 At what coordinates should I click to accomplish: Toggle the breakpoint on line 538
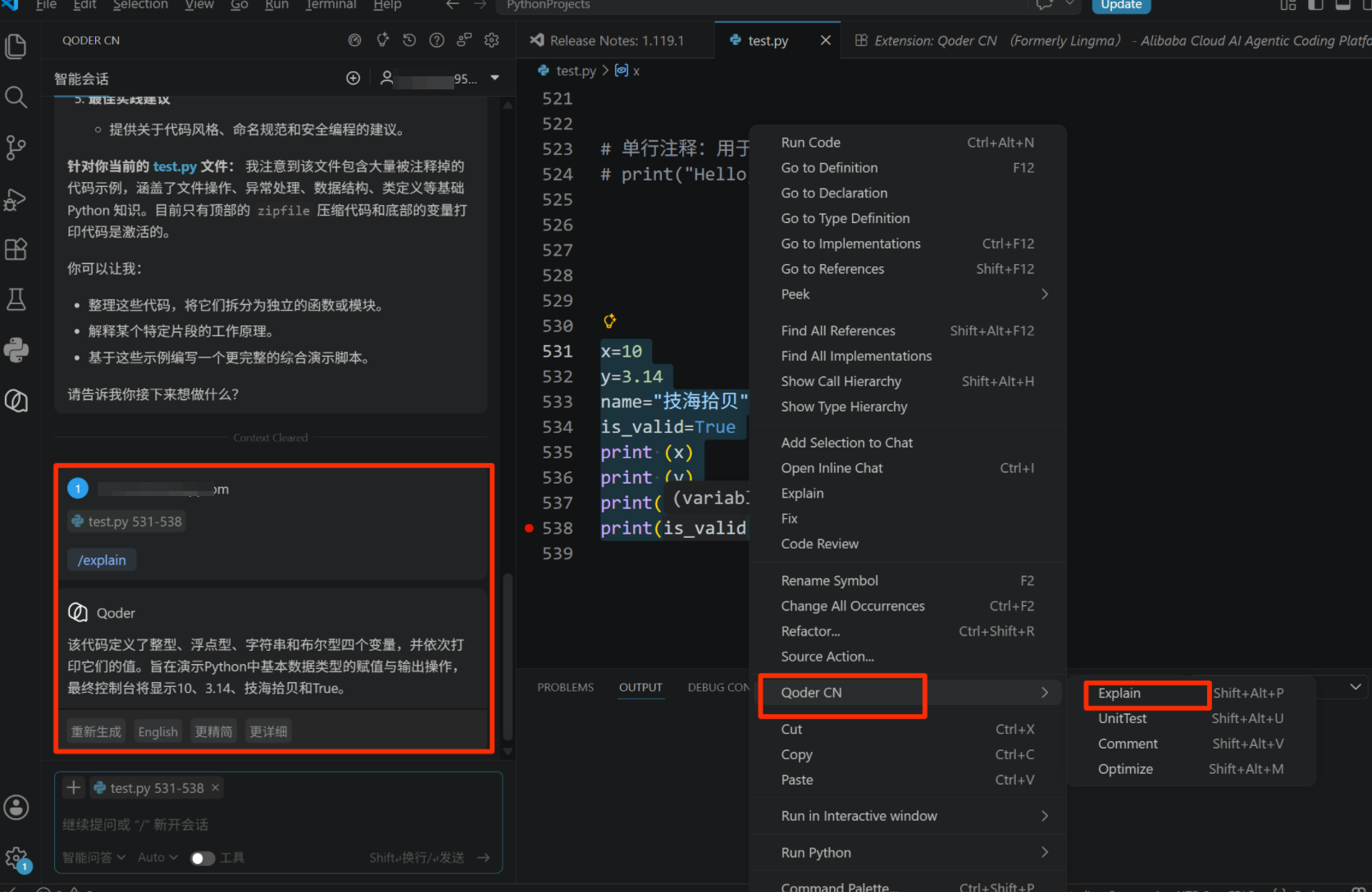(529, 528)
